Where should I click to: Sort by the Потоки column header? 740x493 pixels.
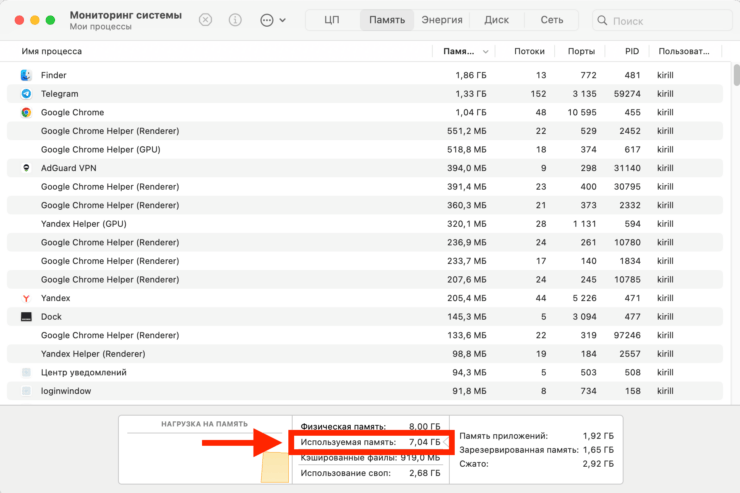(x=529, y=51)
